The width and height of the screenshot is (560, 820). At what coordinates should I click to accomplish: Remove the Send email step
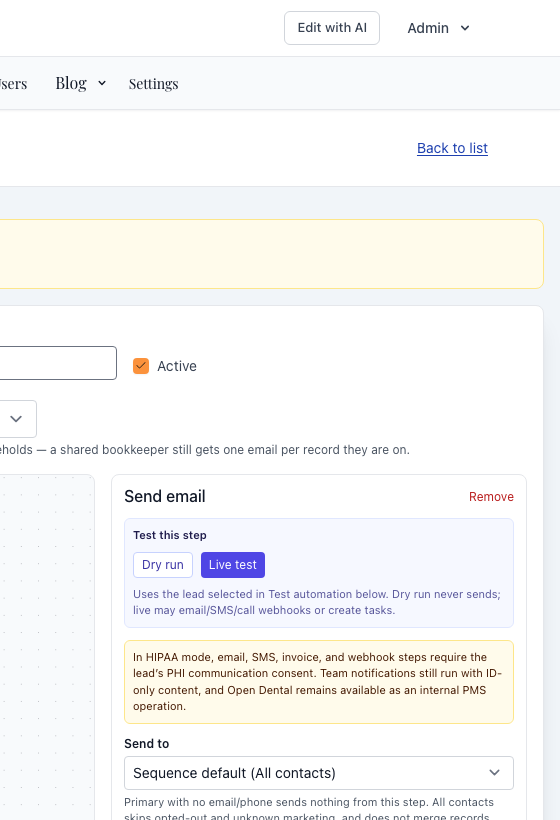pos(491,497)
